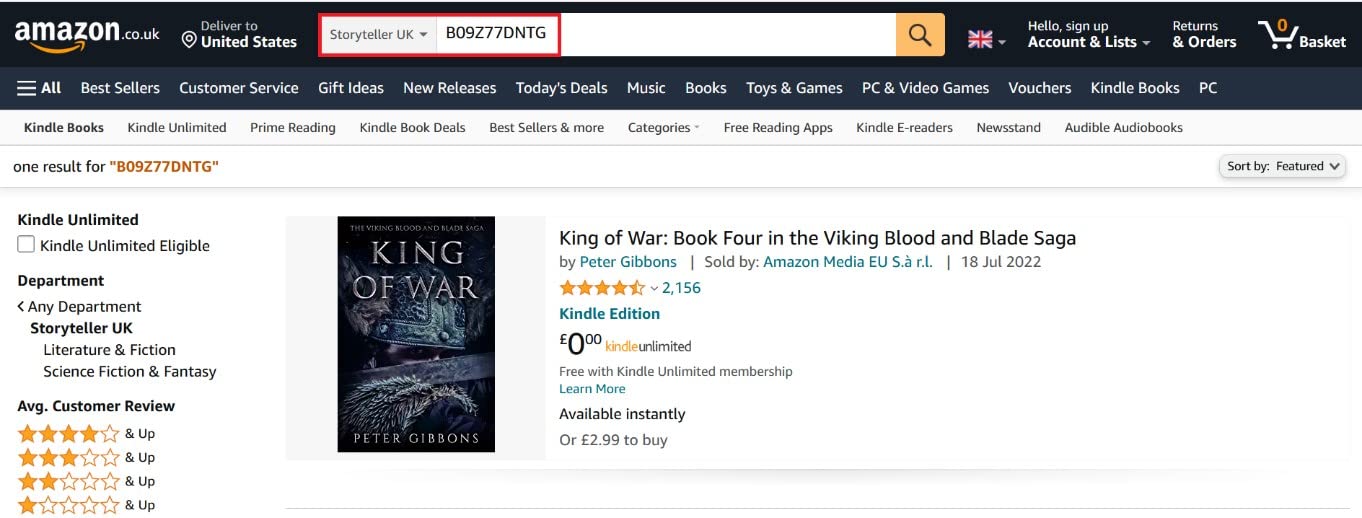Viewport: 1362px width, 518px height.
Task: Click the Deliver to location pin
Action: tap(188, 40)
